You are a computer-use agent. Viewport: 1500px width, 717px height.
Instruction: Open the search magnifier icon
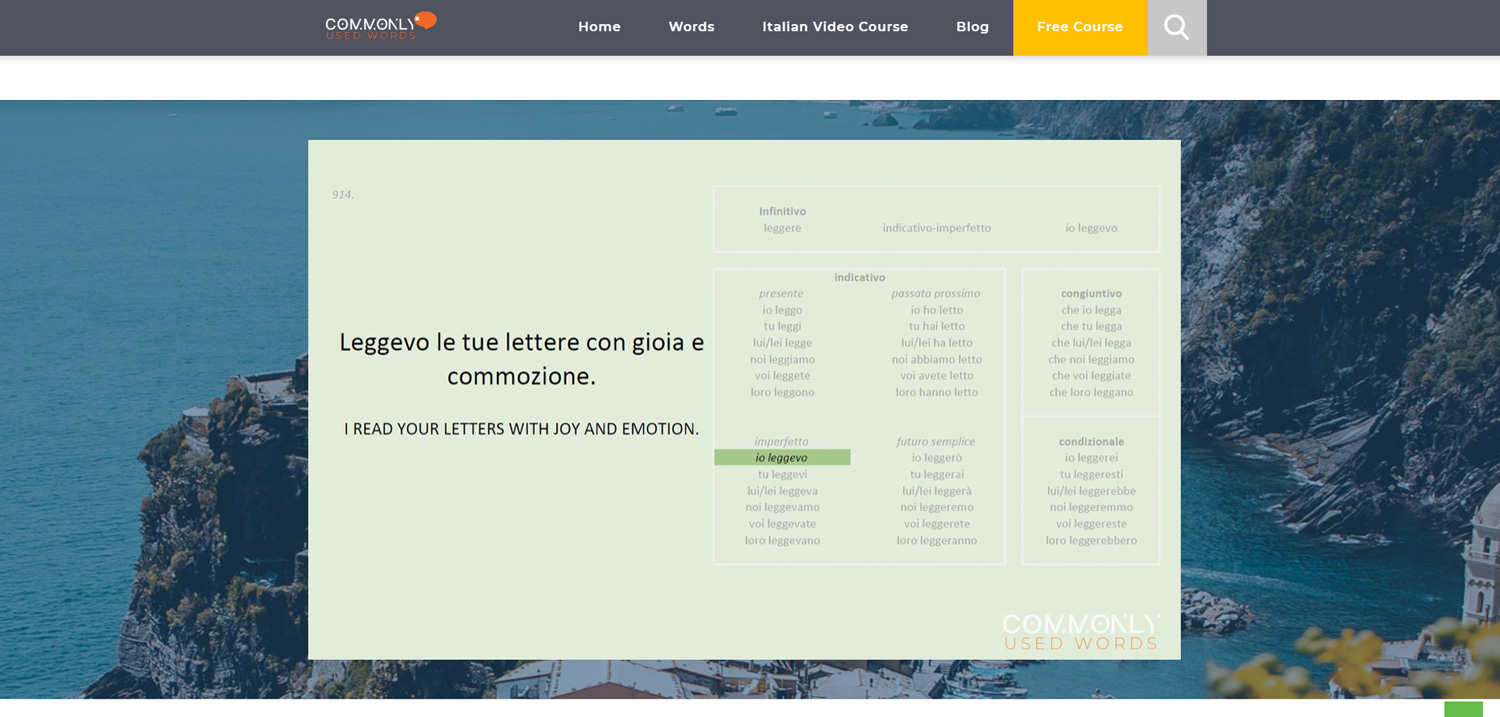point(1177,27)
